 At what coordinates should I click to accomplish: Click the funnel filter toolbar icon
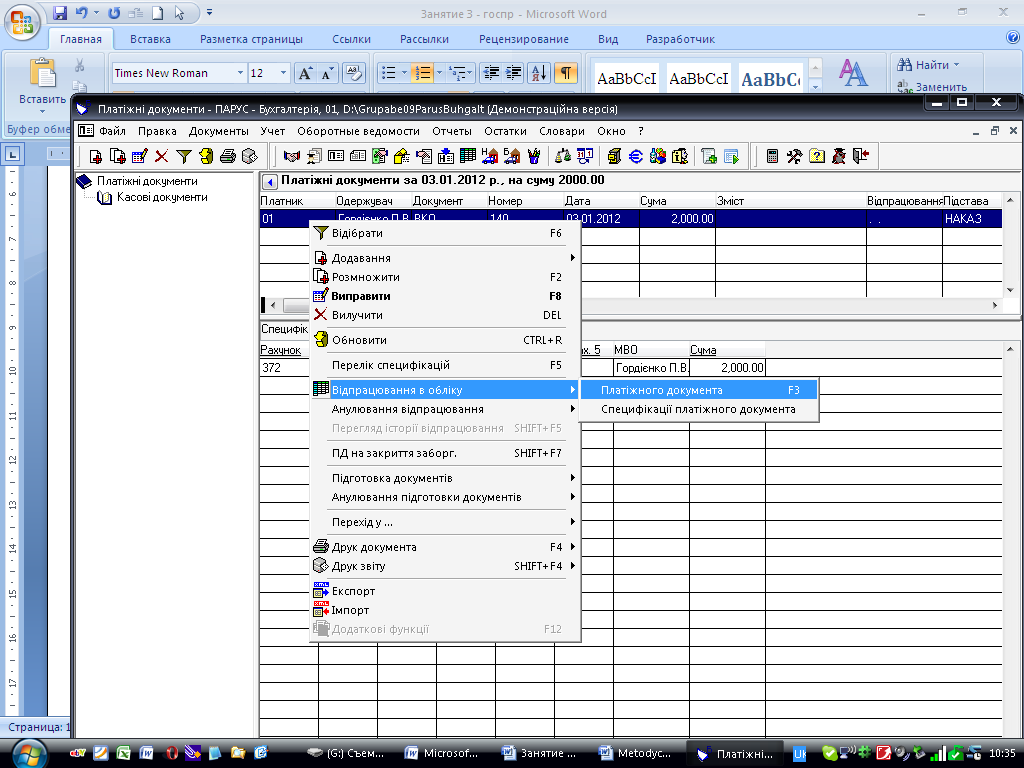[184, 156]
